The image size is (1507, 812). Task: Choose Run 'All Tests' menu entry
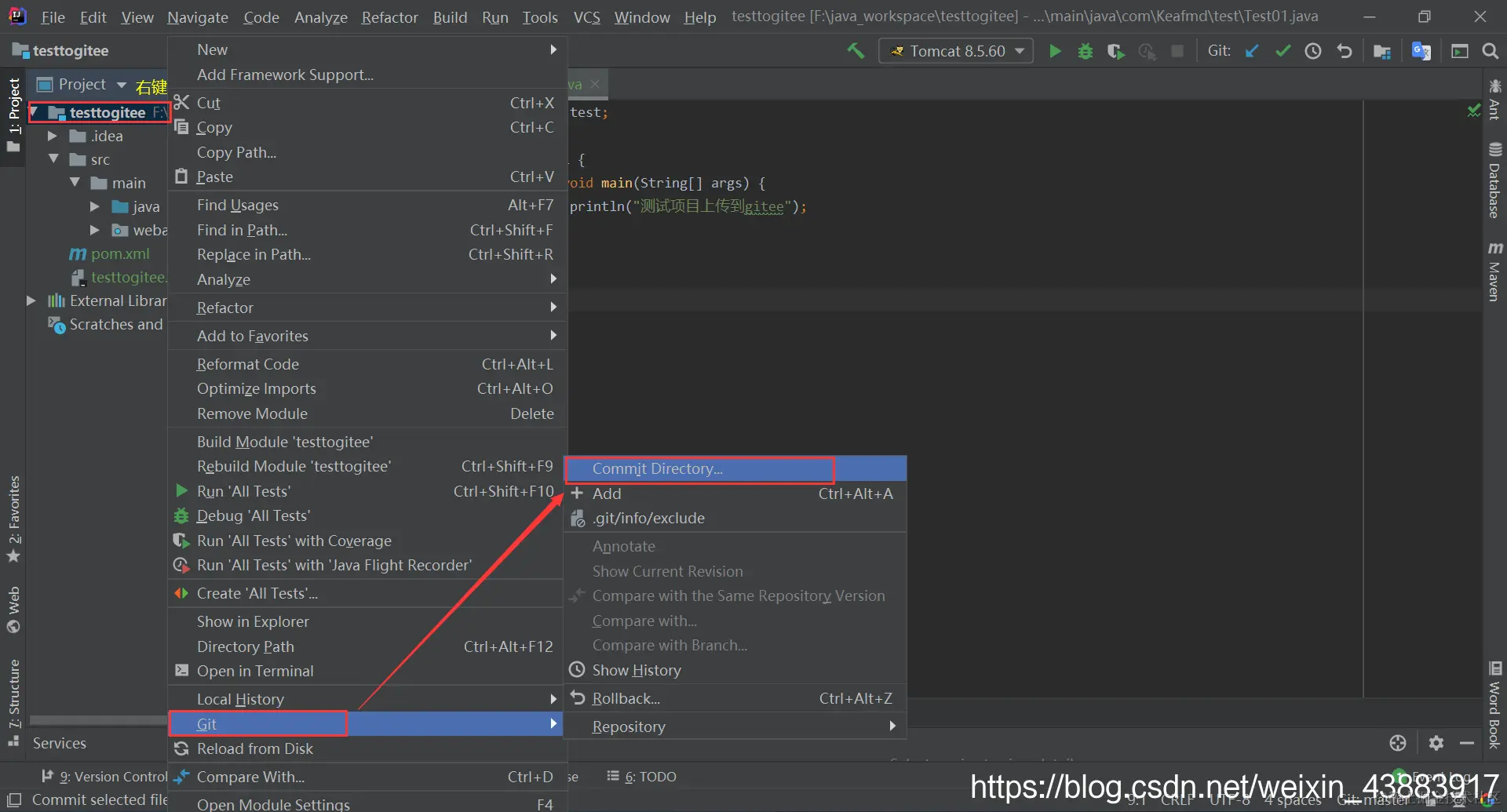[367, 491]
